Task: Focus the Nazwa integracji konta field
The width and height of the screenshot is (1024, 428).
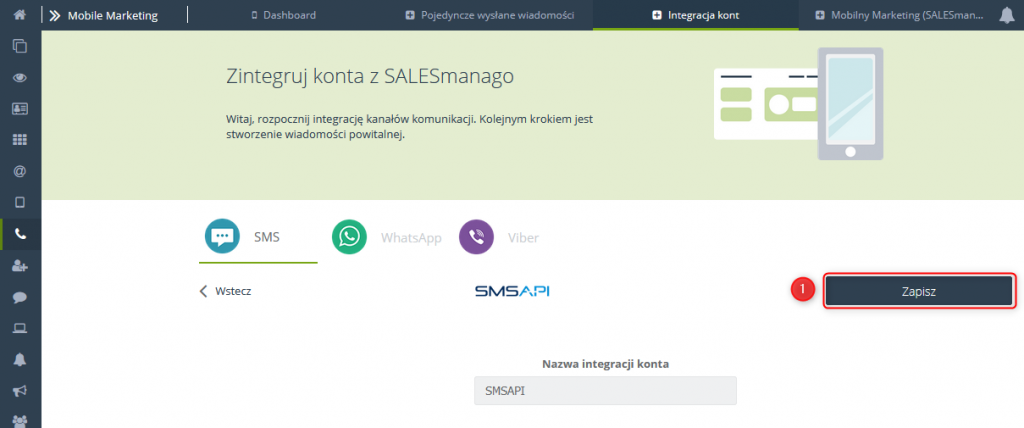Action: pyautogui.click(x=605, y=391)
